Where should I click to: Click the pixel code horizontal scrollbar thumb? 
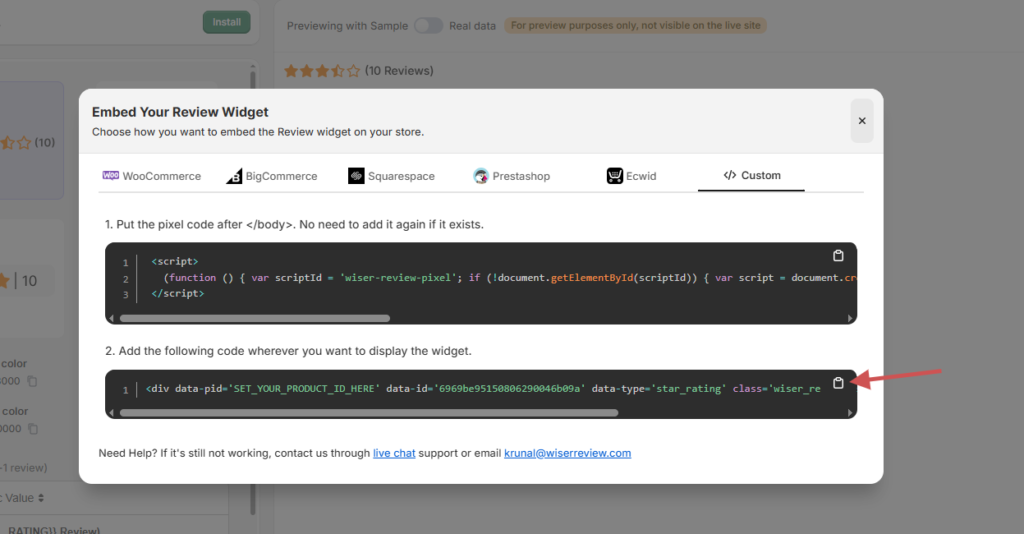(x=254, y=318)
